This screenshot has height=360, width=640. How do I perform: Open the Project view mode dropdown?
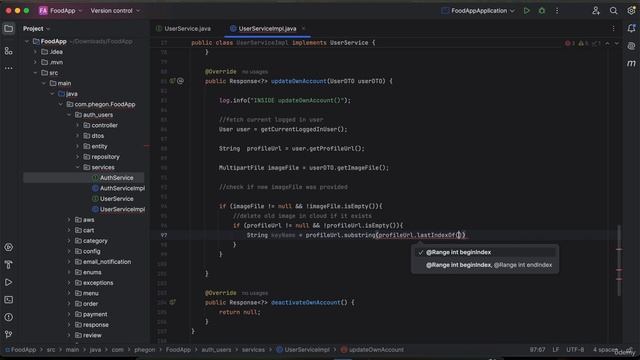(x=36, y=29)
